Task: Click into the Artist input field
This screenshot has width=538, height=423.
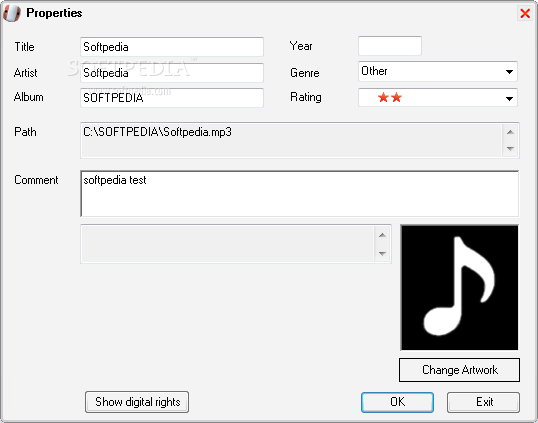Action: [172, 73]
